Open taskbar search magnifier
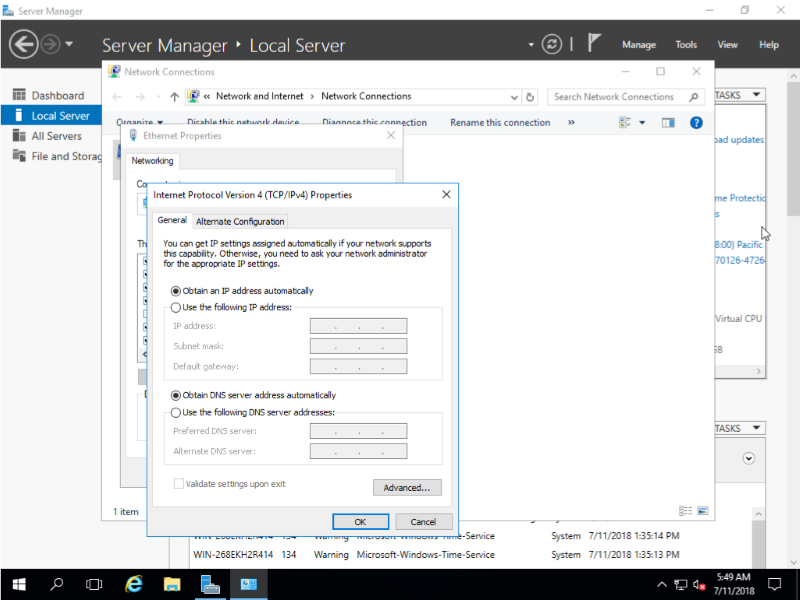The height and width of the screenshot is (600, 800). 57,584
